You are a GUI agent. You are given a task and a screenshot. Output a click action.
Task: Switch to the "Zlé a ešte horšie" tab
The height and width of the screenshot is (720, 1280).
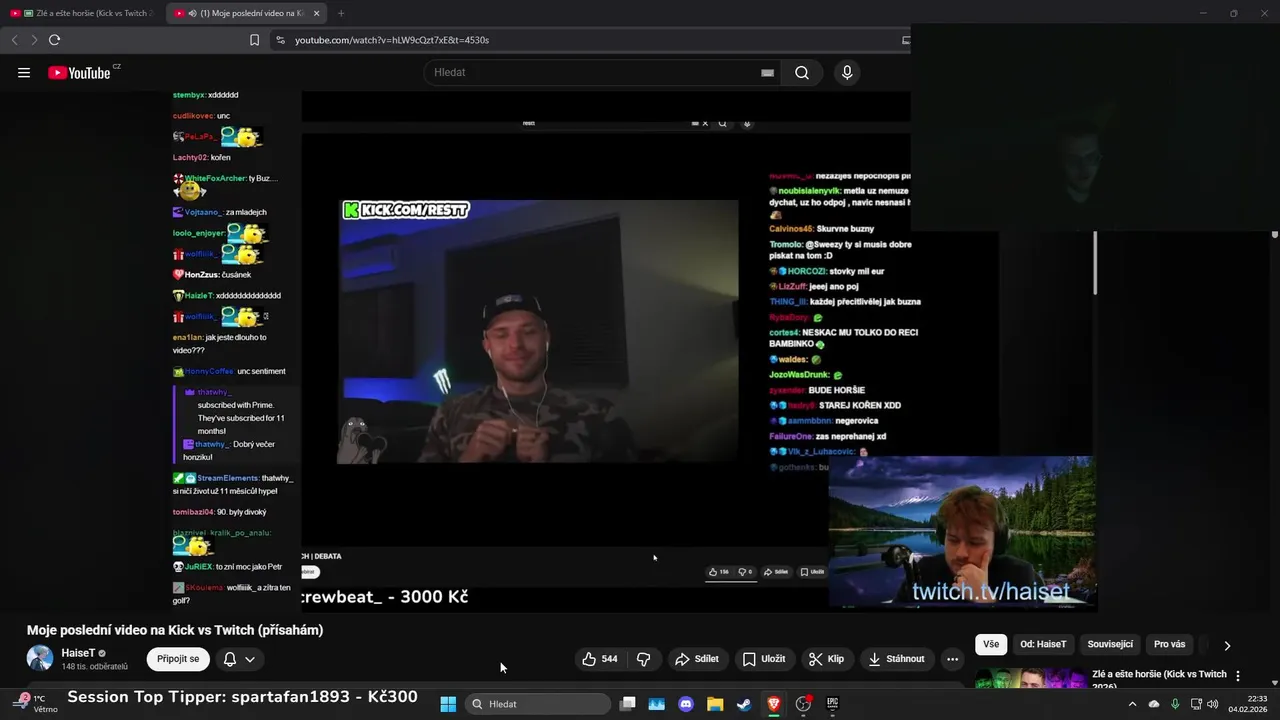coord(81,13)
